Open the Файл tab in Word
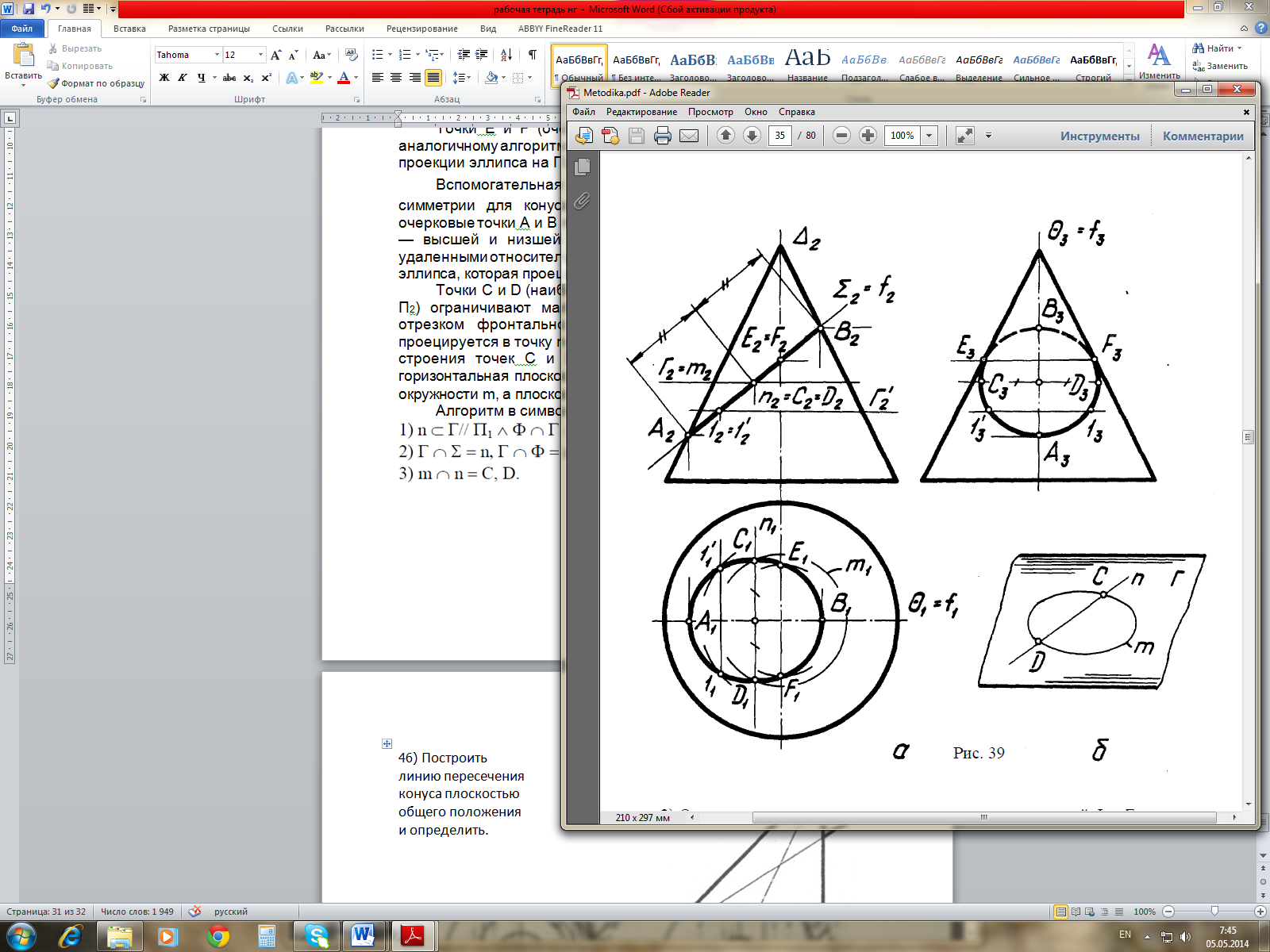The width and height of the screenshot is (1270, 952). pyautogui.click(x=22, y=29)
